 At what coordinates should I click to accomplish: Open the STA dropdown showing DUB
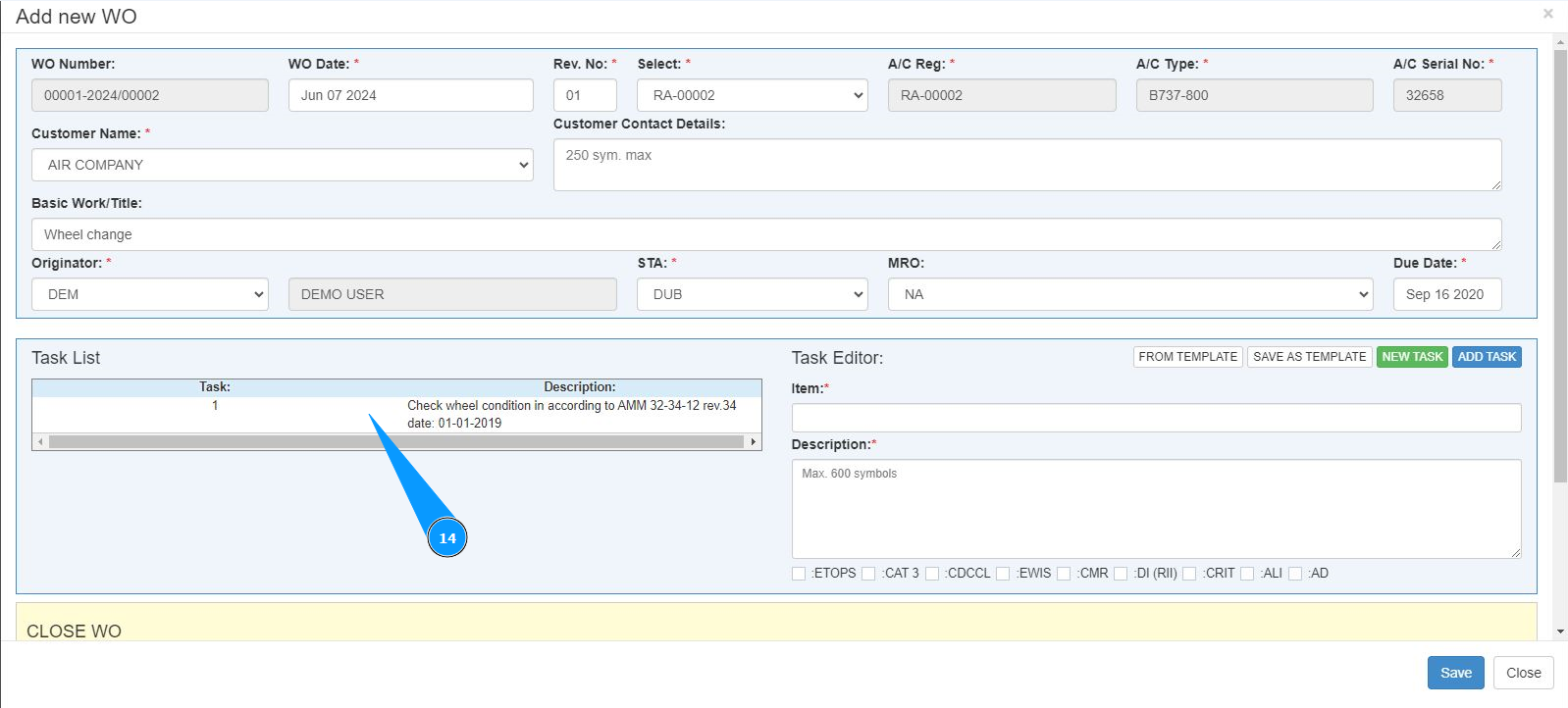coord(752,294)
